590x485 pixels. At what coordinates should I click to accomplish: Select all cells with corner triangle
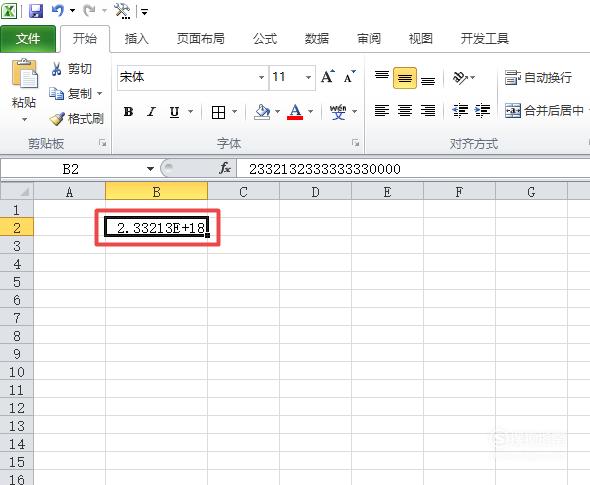[17, 192]
